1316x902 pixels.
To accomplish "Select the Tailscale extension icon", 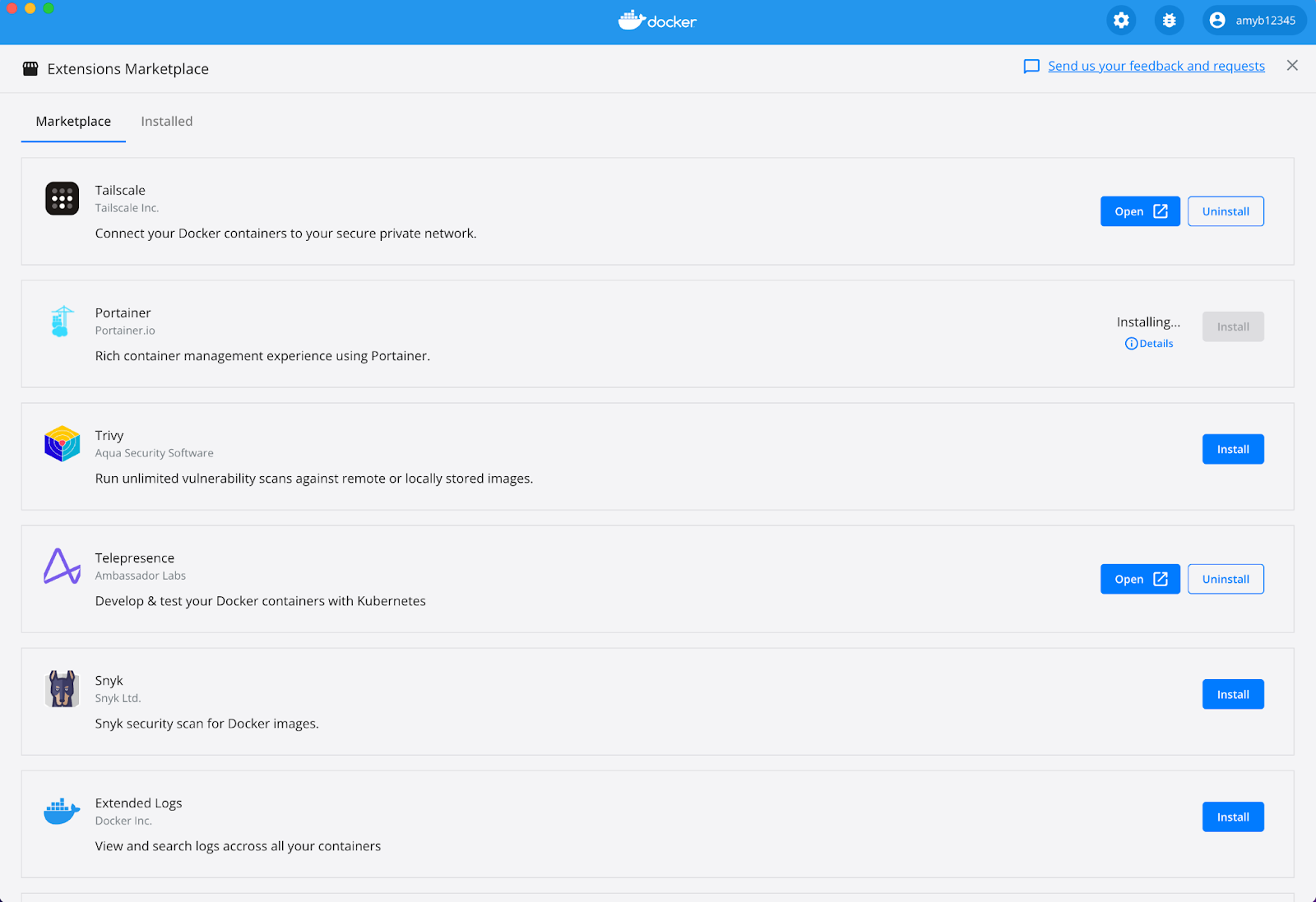I will point(62,198).
